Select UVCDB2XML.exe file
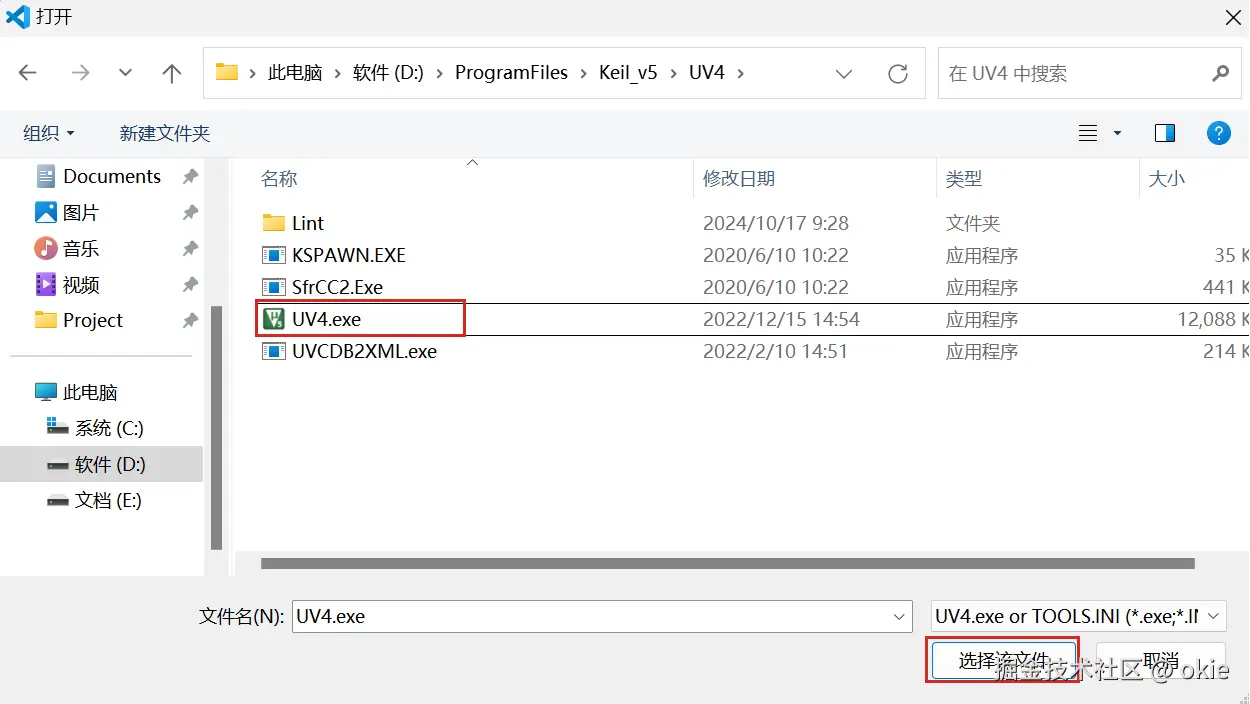 (364, 351)
